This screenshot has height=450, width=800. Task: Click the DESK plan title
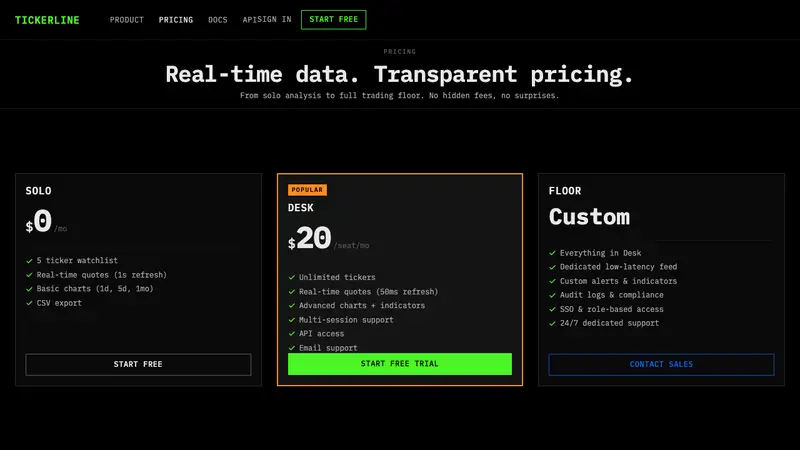coord(301,208)
